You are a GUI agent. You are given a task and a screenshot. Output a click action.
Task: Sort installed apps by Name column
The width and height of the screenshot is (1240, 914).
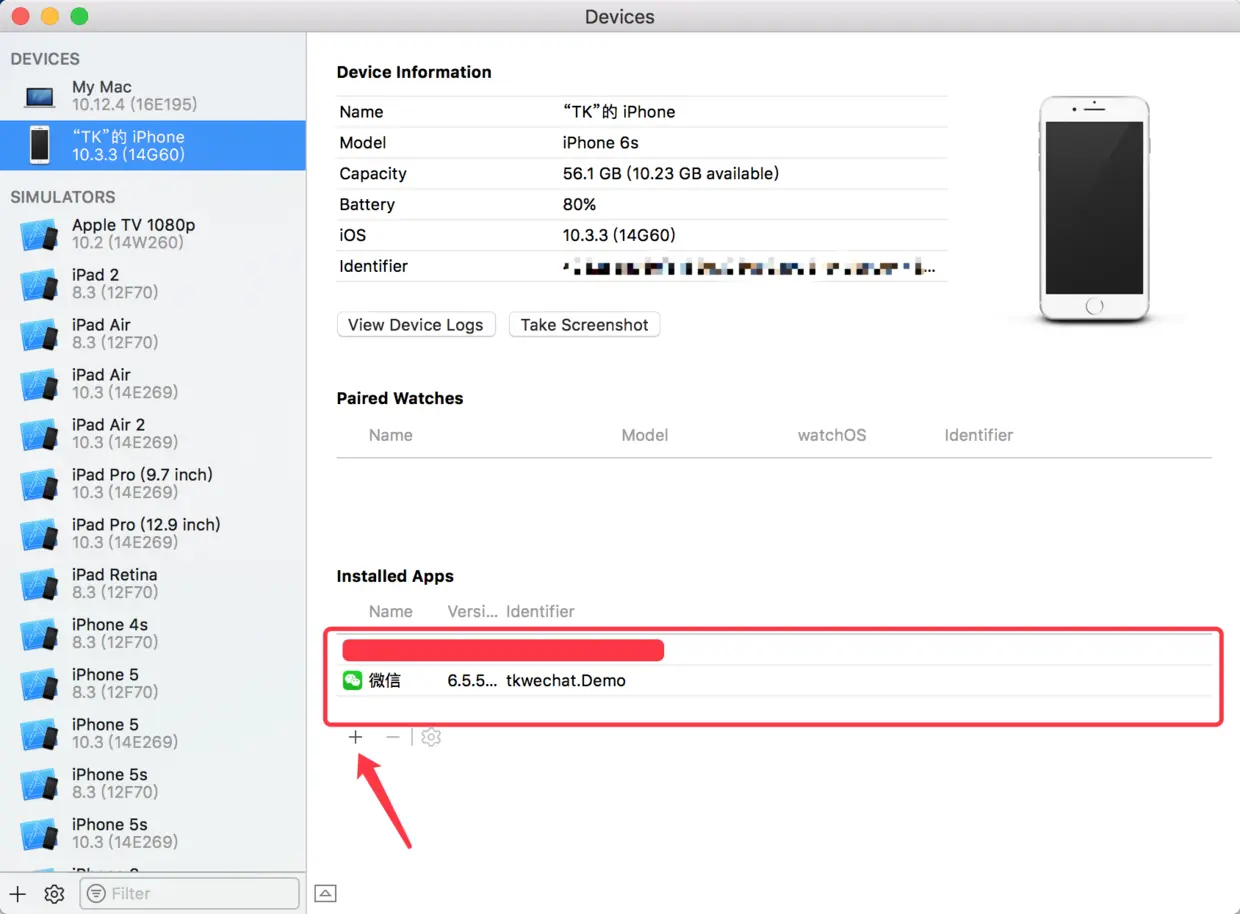pos(391,611)
